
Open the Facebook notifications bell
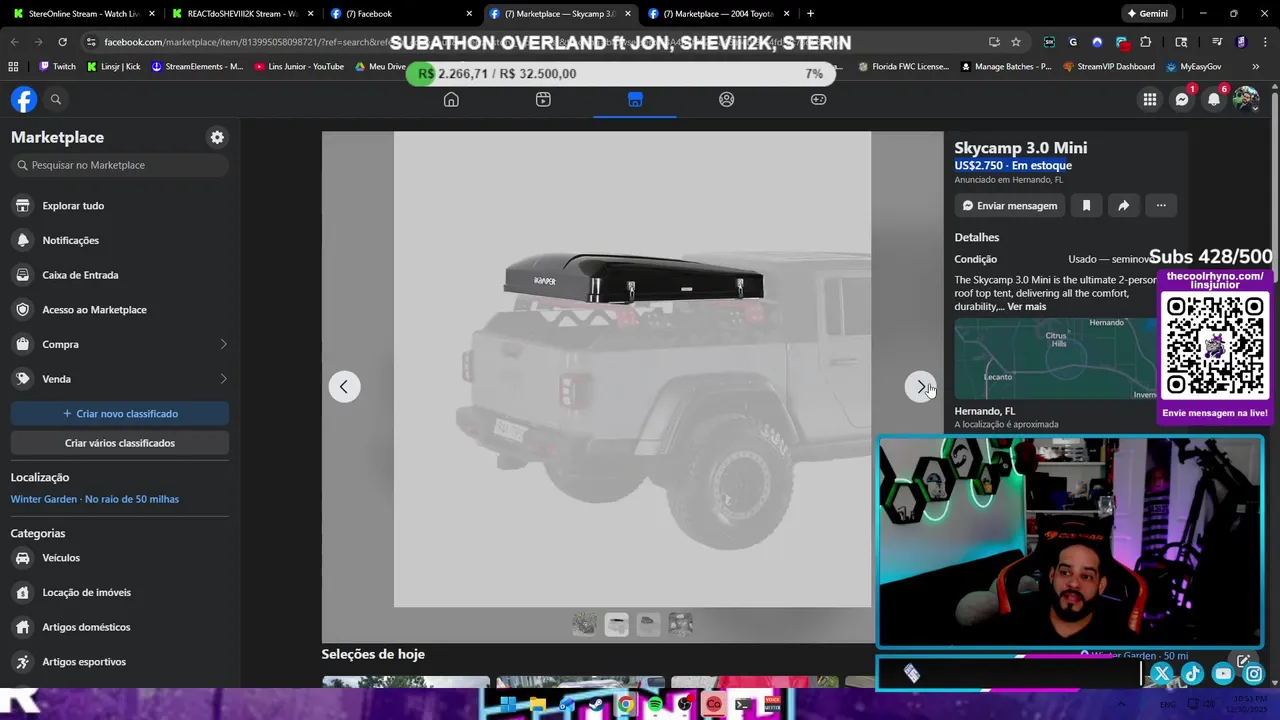(1214, 99)
